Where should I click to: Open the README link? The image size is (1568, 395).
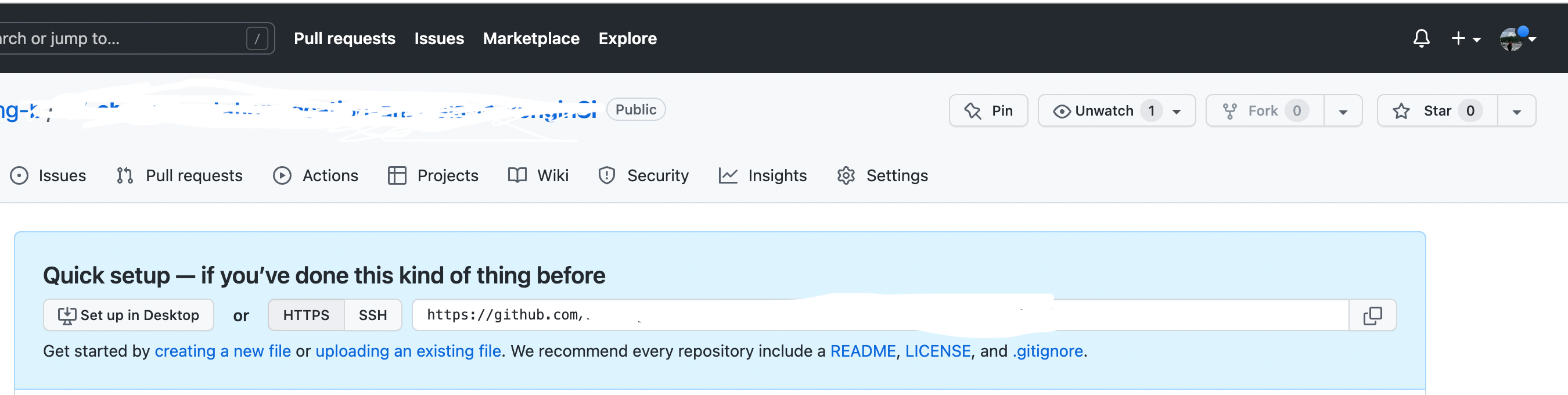click(862, 351)
